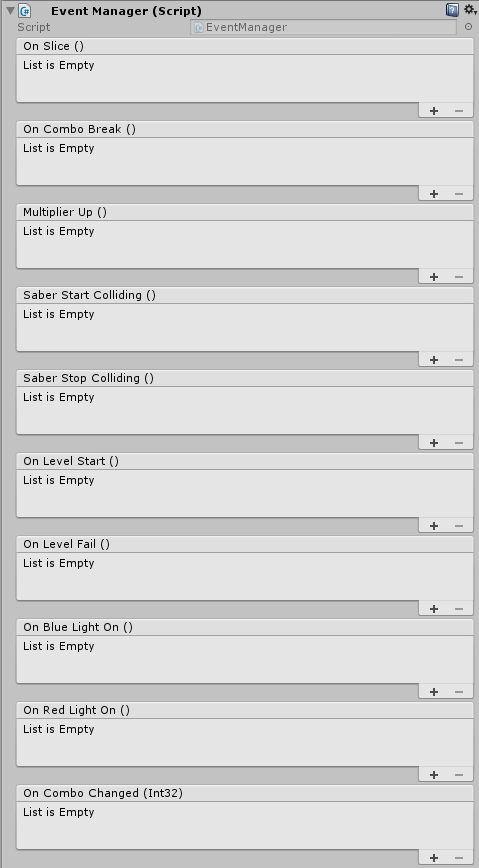Add listener to Saber Start Colliding
479x868 pixels.
[434, 360]
